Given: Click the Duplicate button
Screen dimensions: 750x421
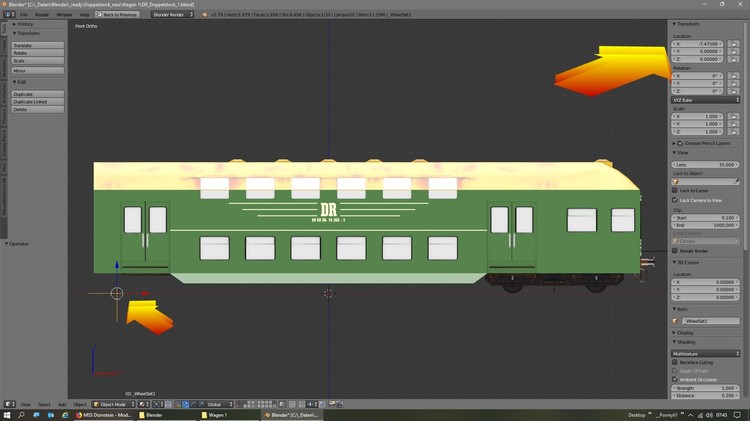Looking at the screenshot, I should click(37, 94).
